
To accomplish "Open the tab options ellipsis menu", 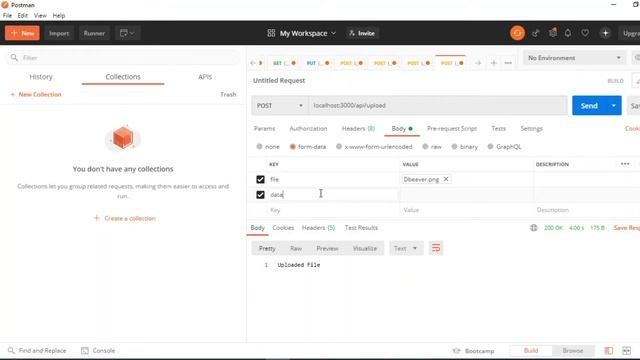I will click(x=508, y=63).
